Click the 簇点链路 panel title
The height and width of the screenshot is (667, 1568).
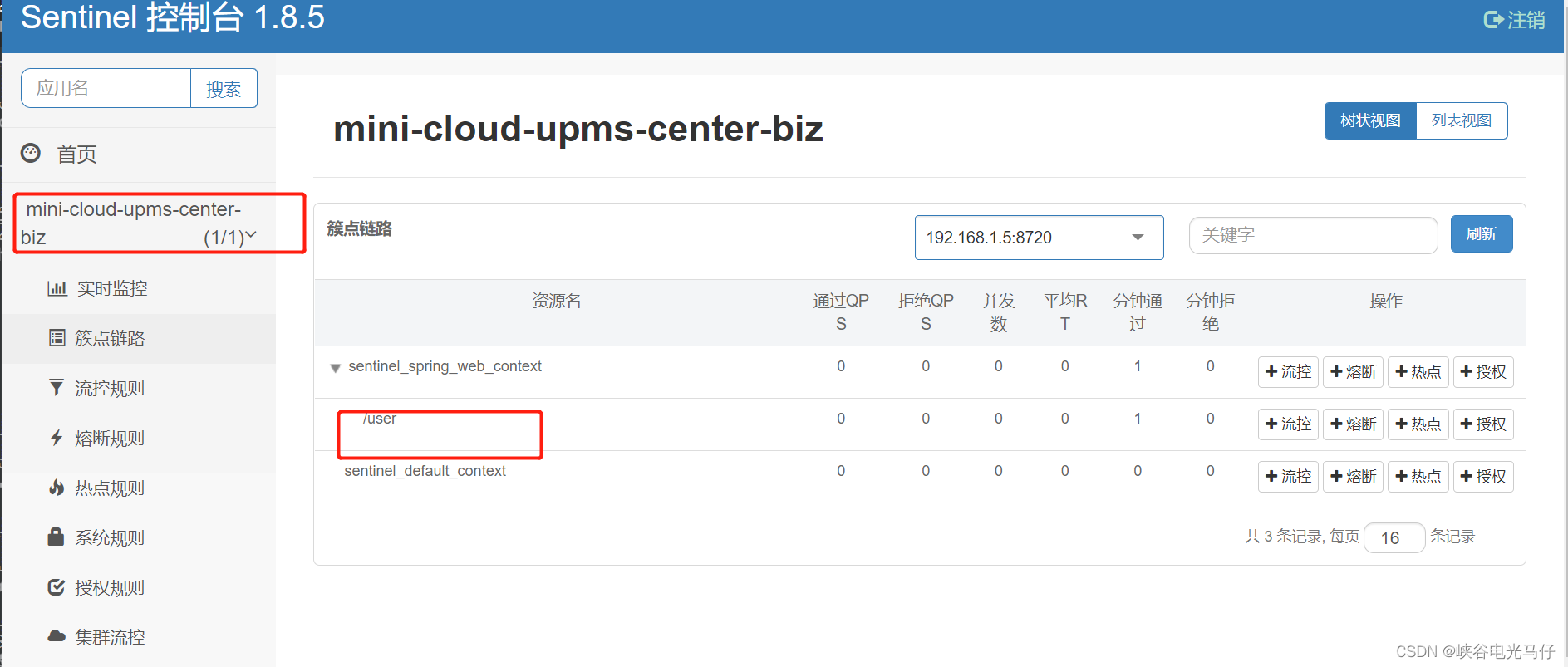click(360, 228)
